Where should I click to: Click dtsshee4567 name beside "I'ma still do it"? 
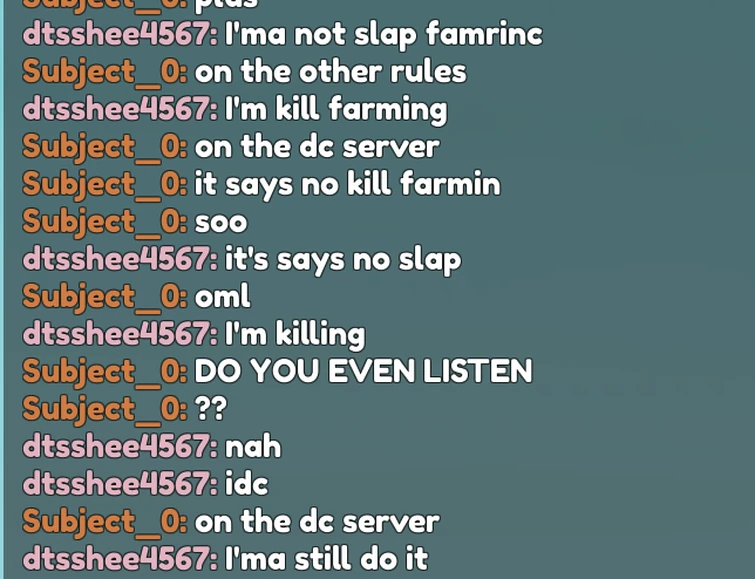(x=120, y=560)
